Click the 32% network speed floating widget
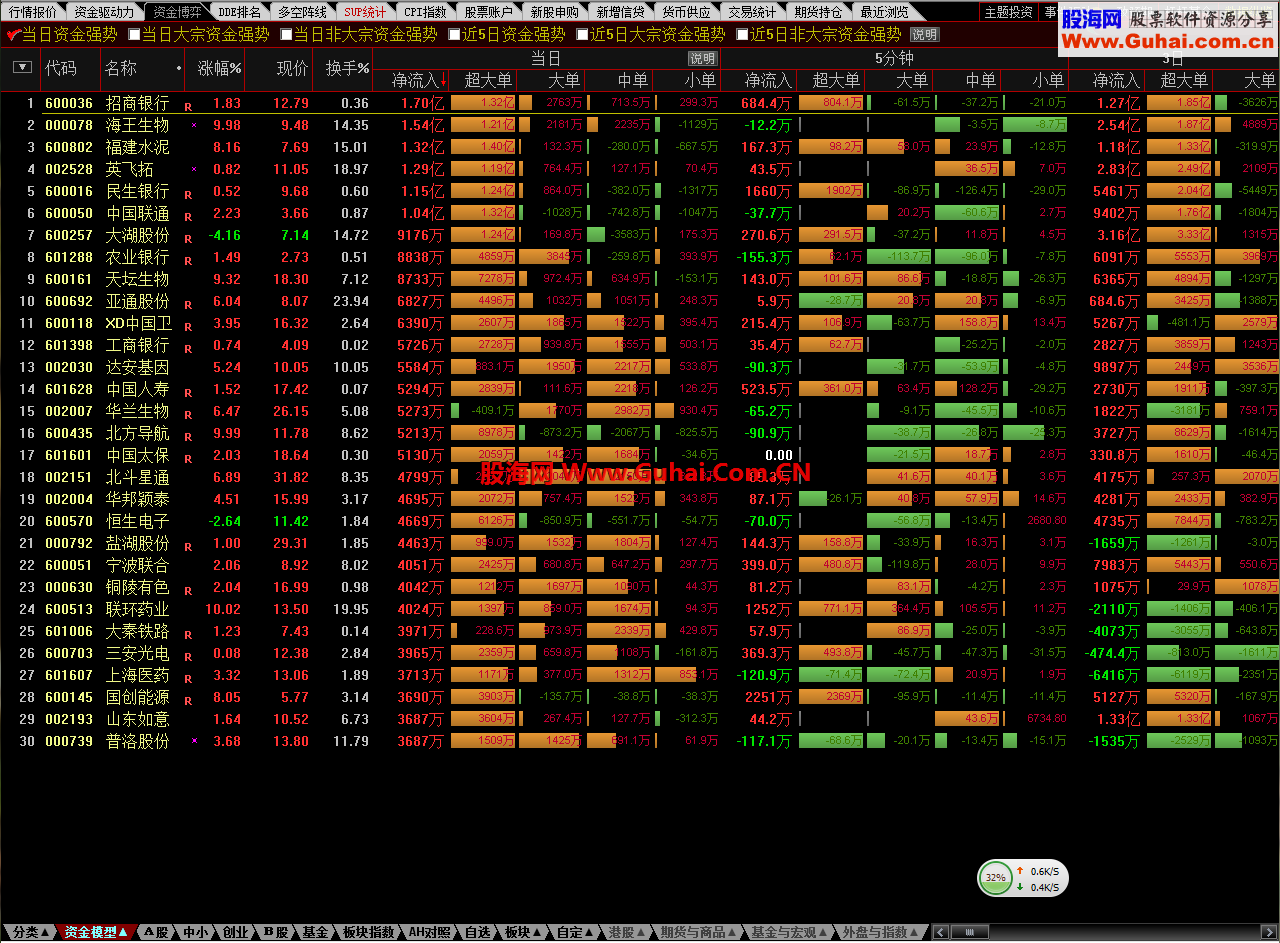Viewport: 1280px width, 943px height. (x=1021, y=878)
